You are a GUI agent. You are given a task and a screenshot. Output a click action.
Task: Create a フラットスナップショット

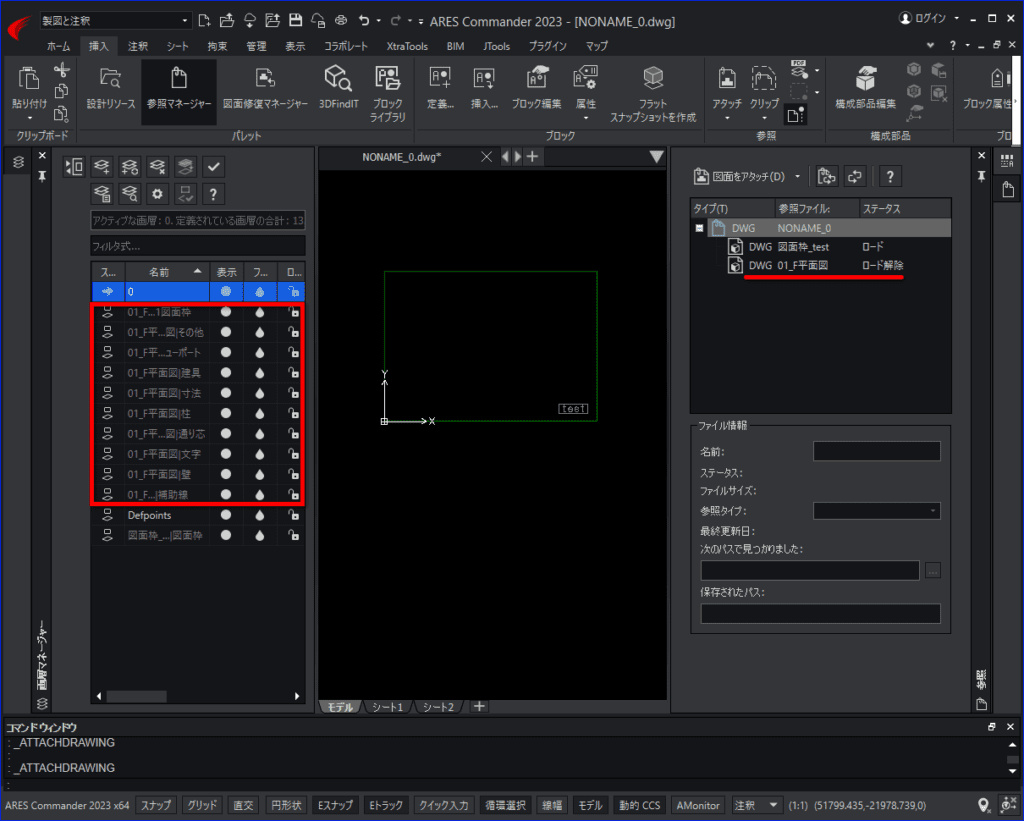(653, 93)
